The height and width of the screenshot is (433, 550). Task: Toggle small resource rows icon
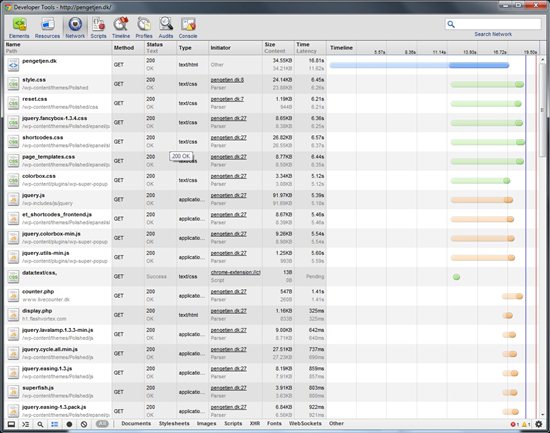(55, 424)
